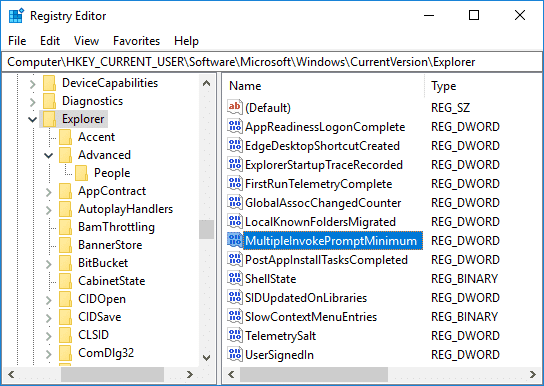
Task: Open the File menu
Action: point(17,41)
